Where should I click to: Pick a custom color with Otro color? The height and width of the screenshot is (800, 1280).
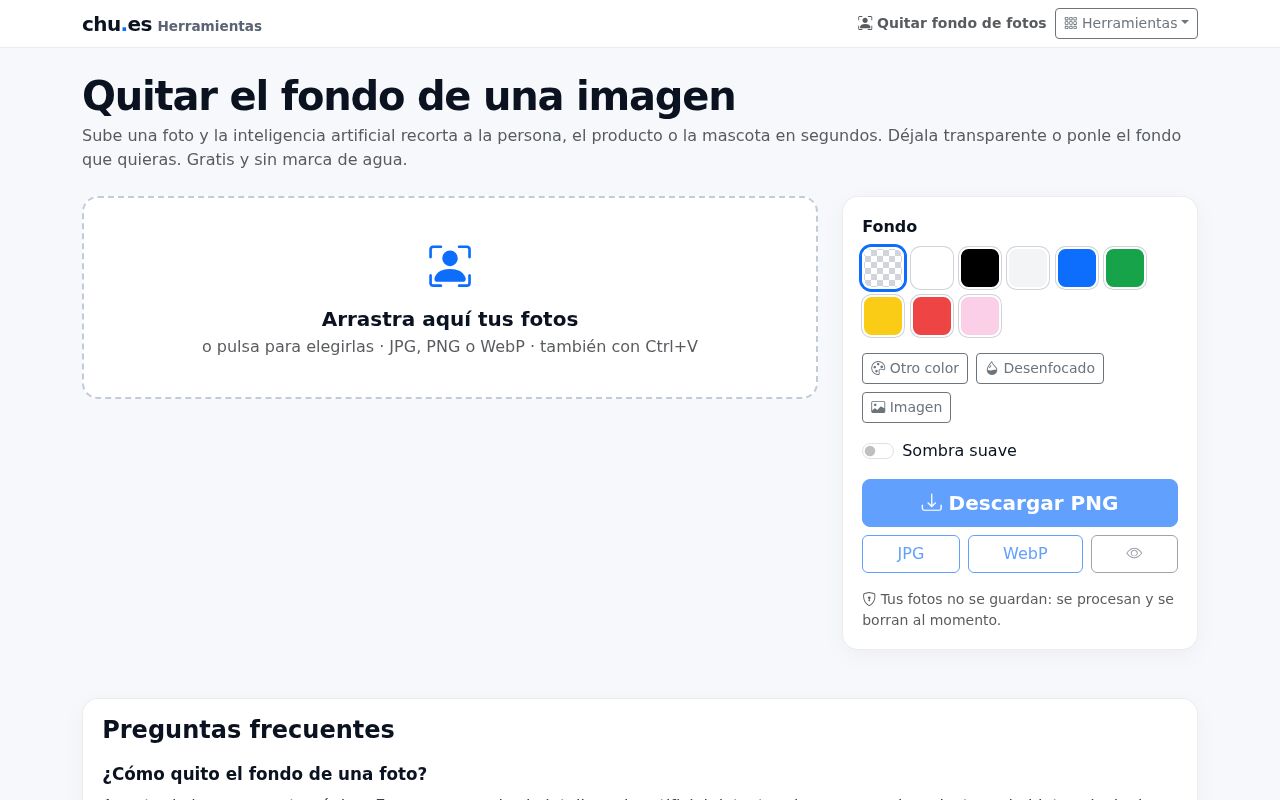[915, 368]
